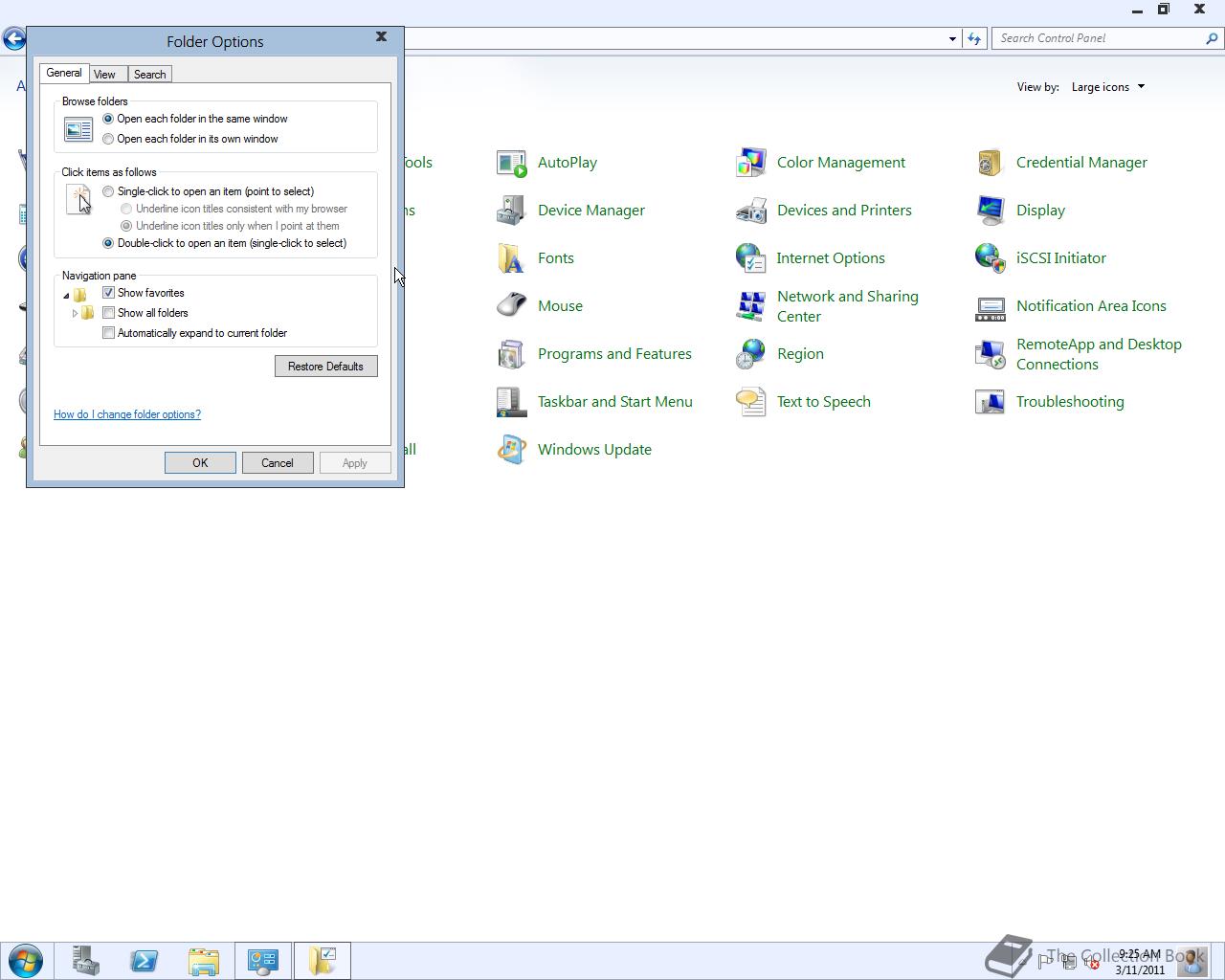
Task: Open the Fonts icon
Action: coord(512,258)
